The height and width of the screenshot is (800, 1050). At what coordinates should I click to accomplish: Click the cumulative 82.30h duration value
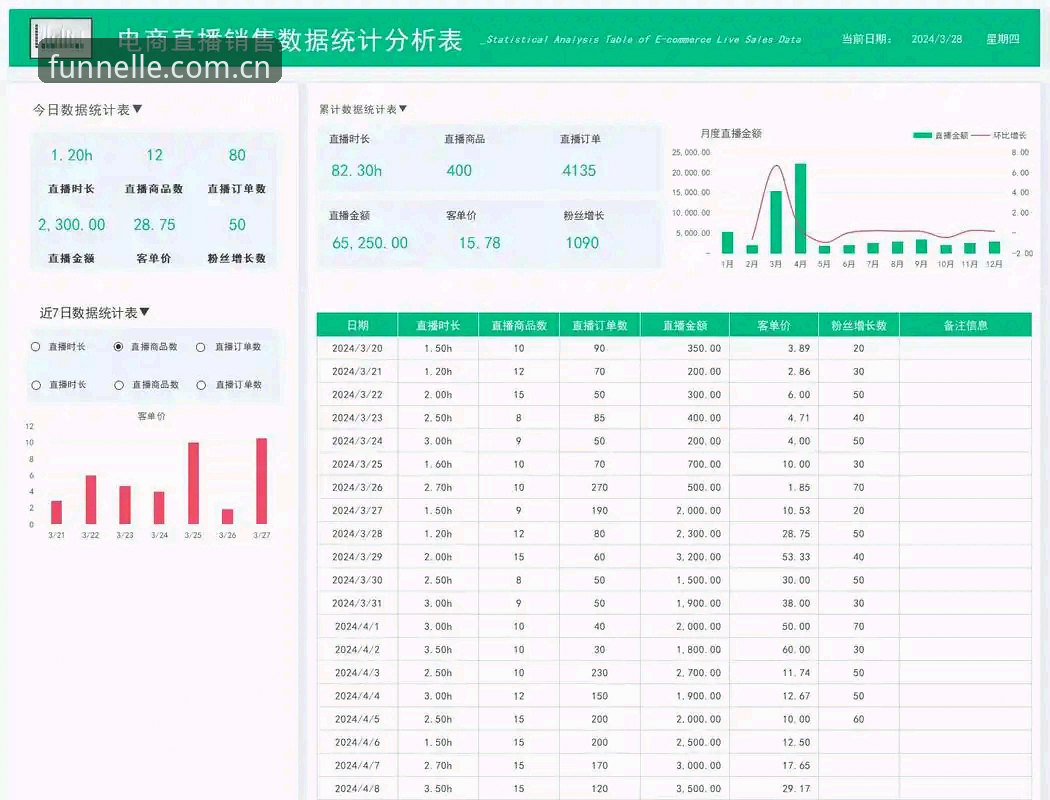[x=356, y=171]
